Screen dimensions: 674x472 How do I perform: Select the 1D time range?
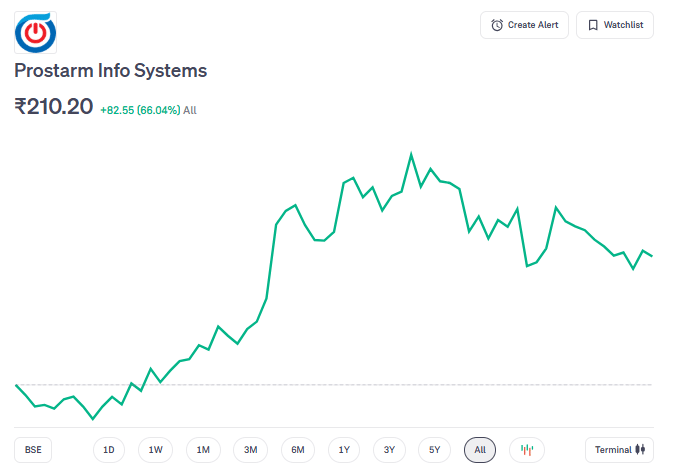tap(109, 450)
